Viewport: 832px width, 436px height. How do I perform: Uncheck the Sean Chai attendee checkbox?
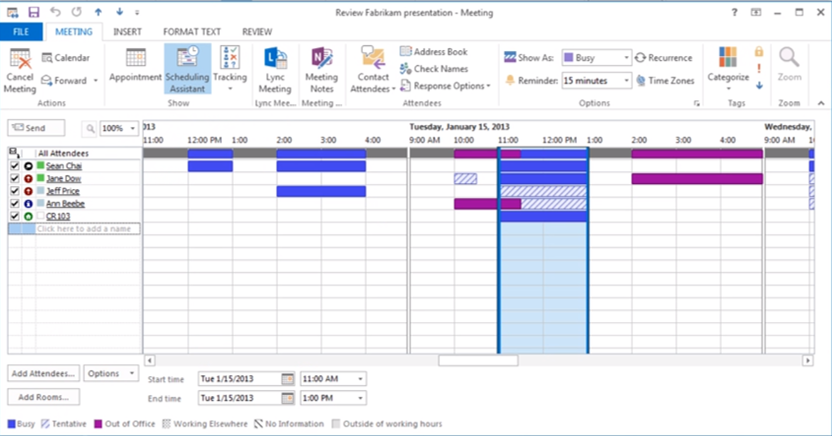point(14,166)
